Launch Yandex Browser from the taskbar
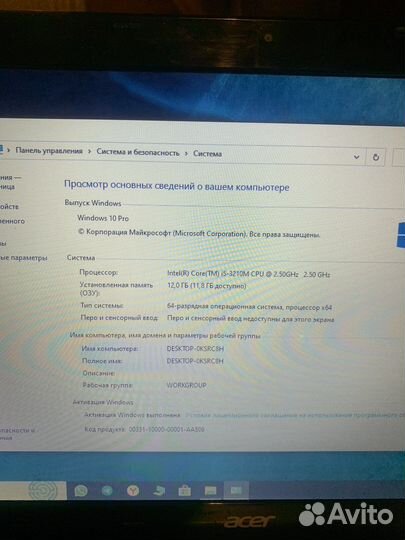 (133, 490)
